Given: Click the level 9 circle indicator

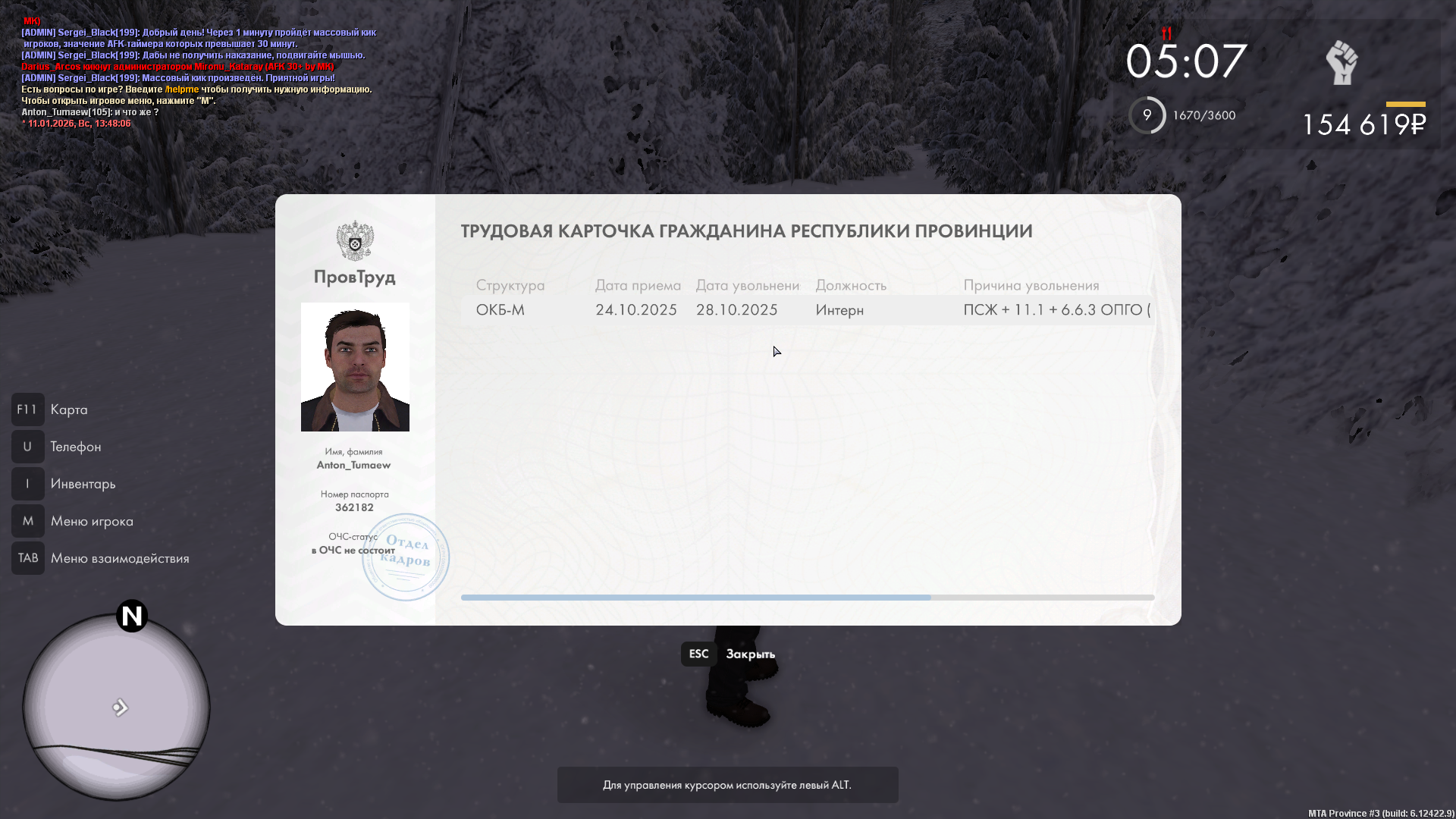Looking at the screenshot, I should coord(1147,115).
